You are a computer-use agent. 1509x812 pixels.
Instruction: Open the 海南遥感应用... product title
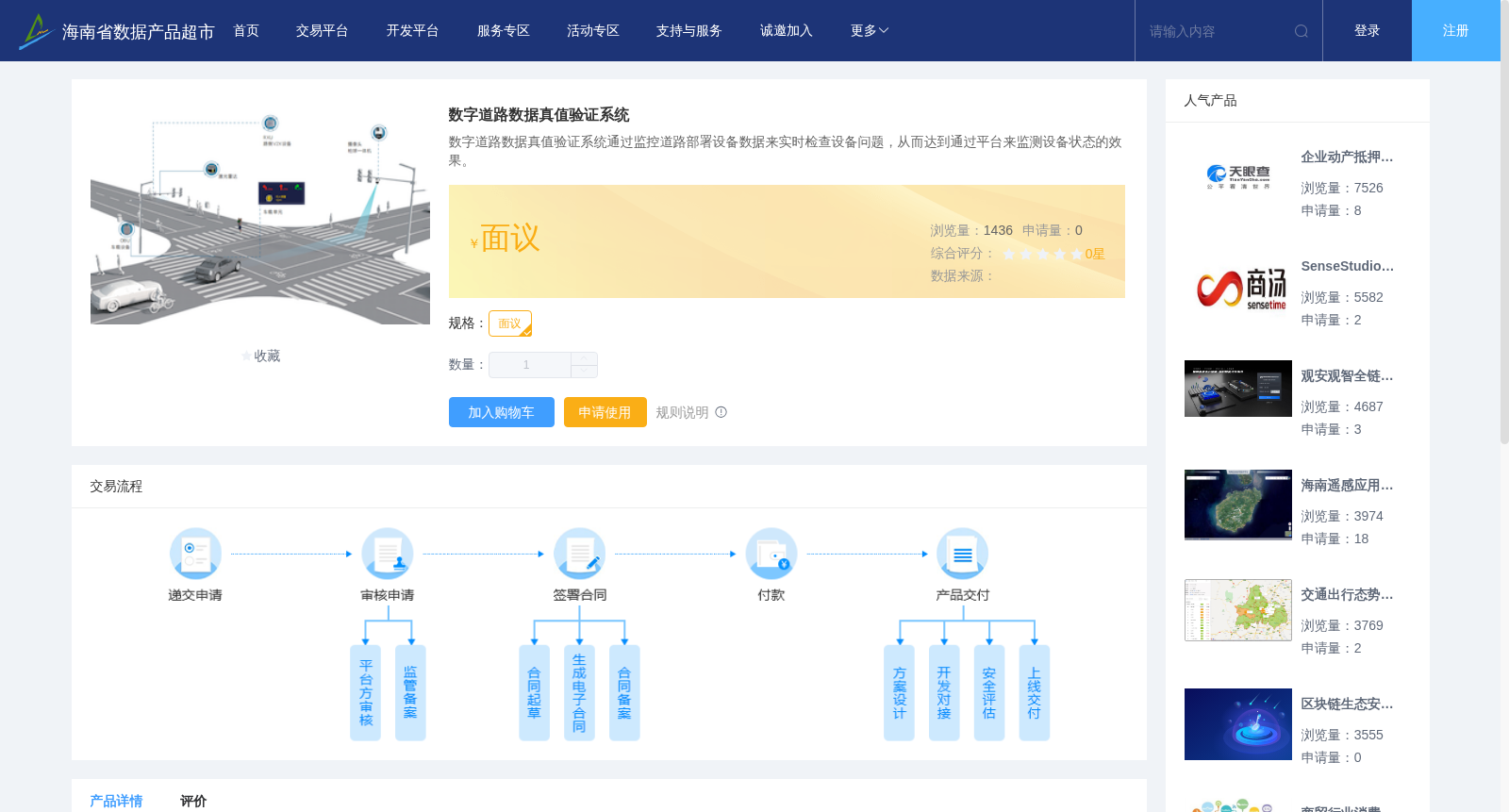[x=1347, y=486]
